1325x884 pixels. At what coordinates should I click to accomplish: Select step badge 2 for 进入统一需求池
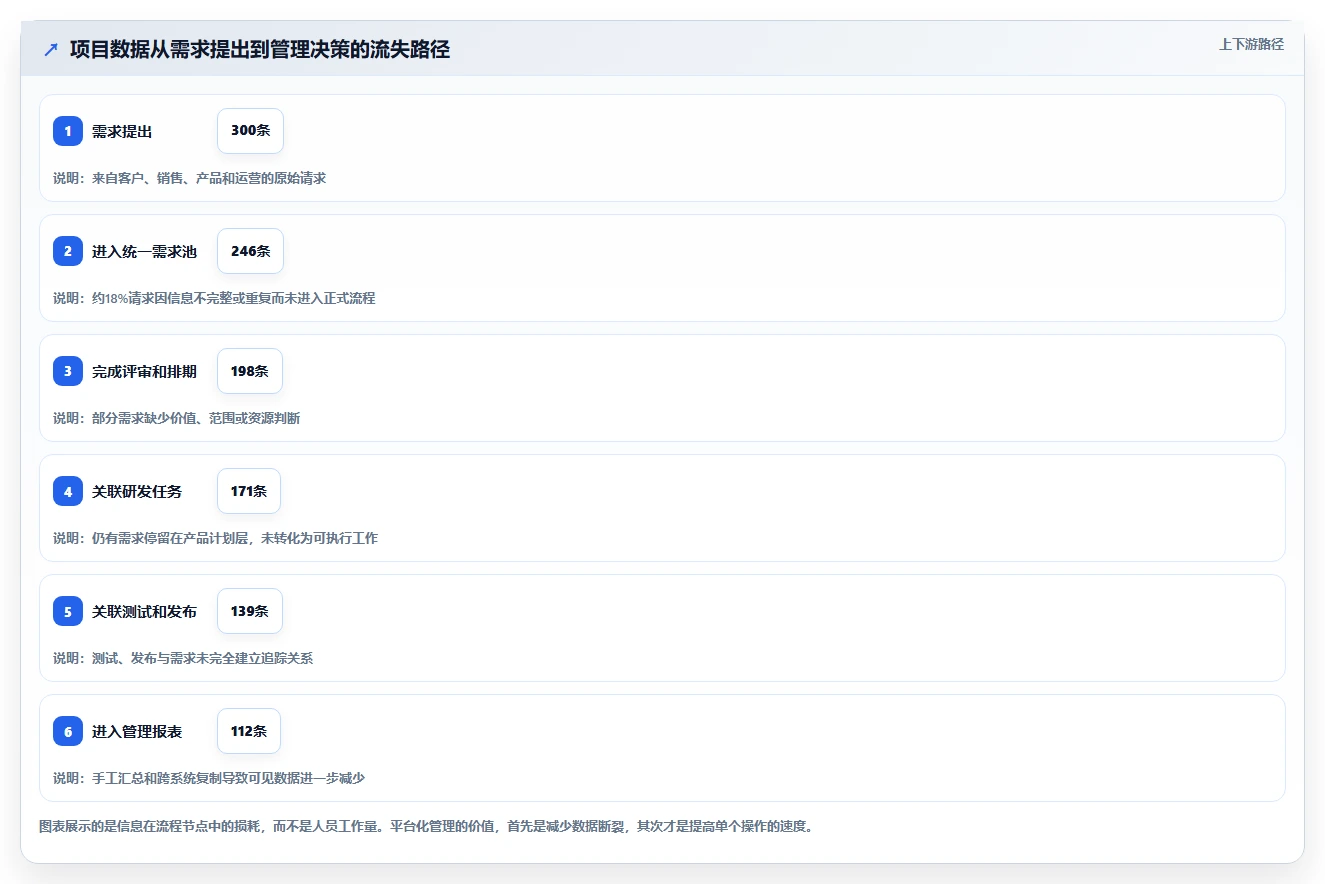pyautogui.click(x=68, y=251)
